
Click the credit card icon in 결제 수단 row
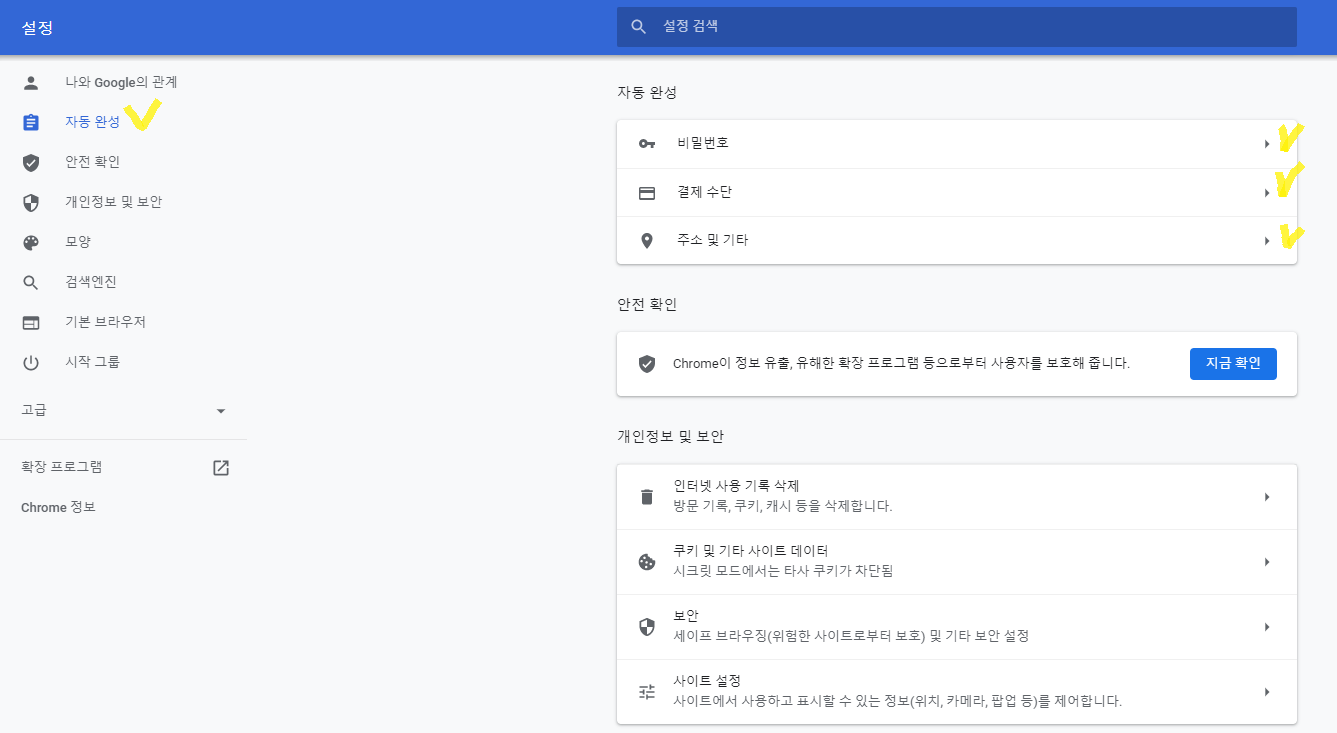click(647, 192)
